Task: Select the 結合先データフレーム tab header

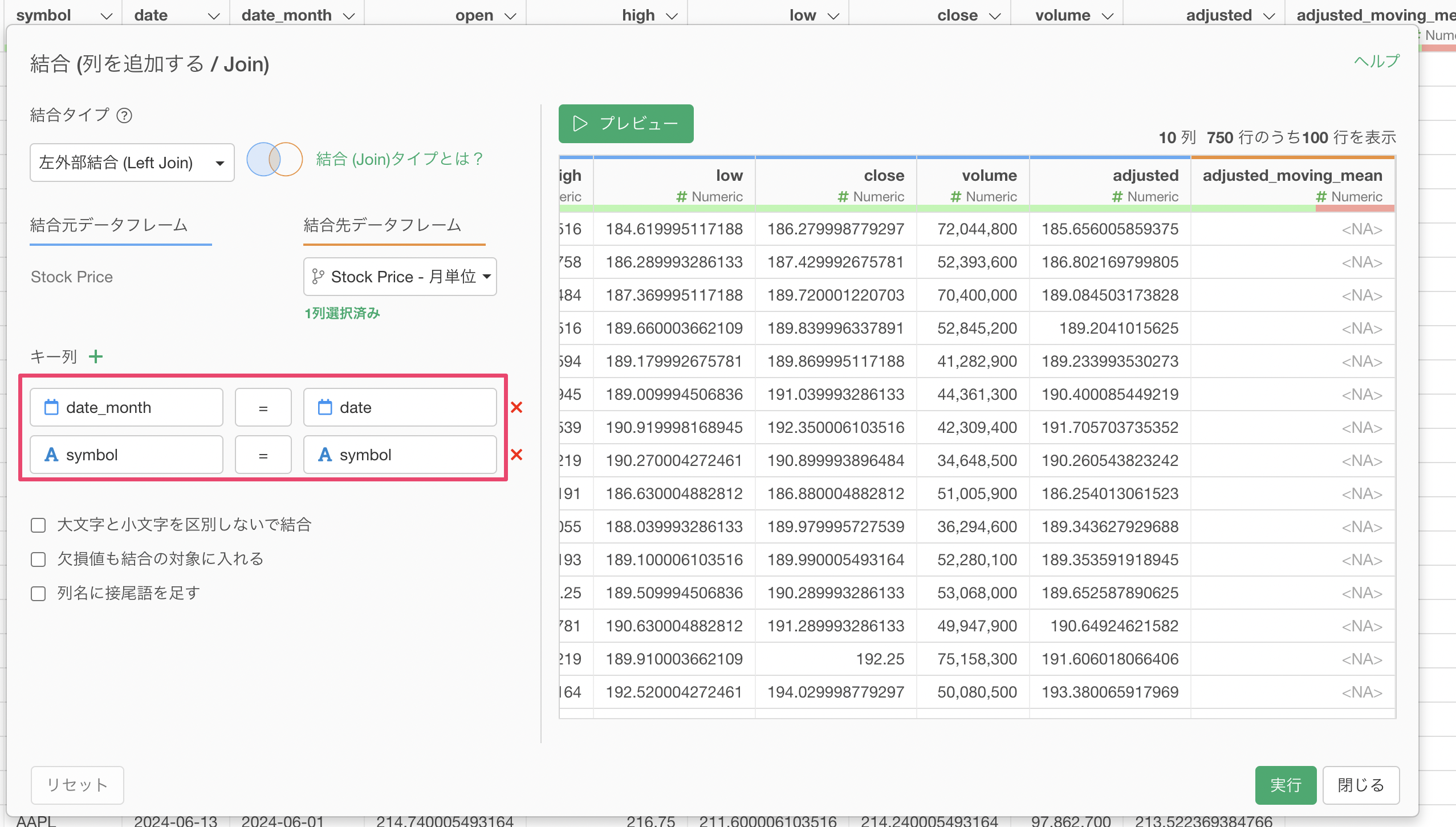Action: (383, 225)
